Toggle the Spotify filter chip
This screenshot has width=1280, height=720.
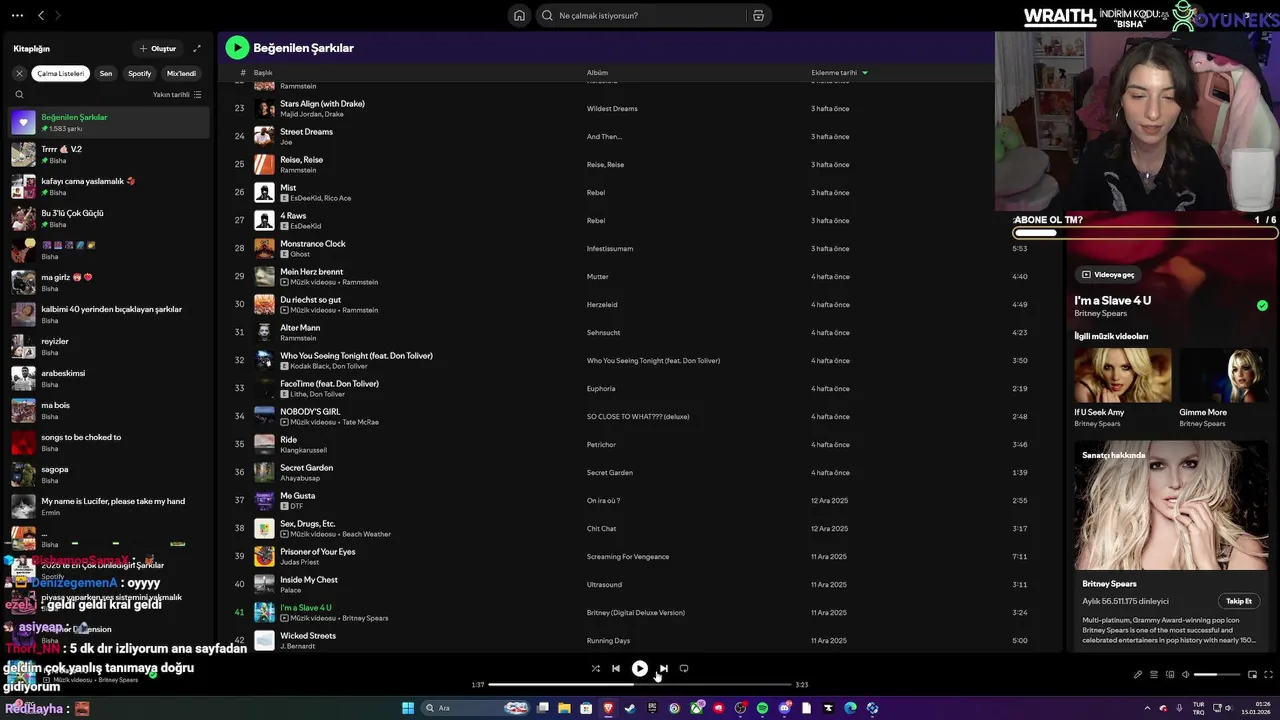(140, 73)
